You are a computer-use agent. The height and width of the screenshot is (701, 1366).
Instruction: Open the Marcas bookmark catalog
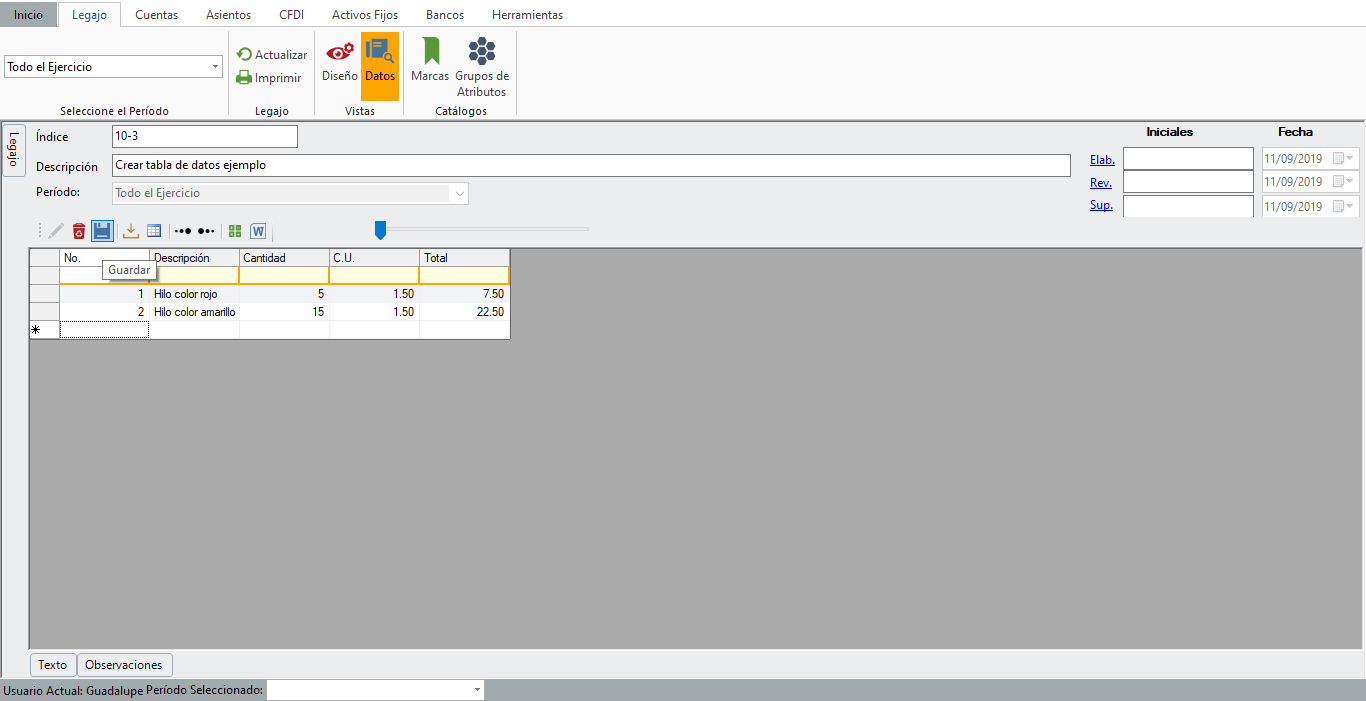(x=430, y=60)
